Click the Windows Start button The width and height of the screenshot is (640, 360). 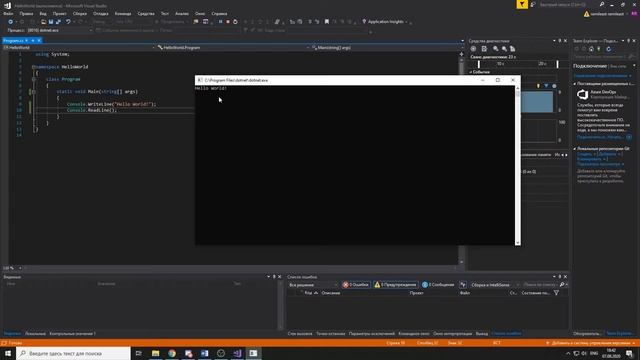(8, 353)
